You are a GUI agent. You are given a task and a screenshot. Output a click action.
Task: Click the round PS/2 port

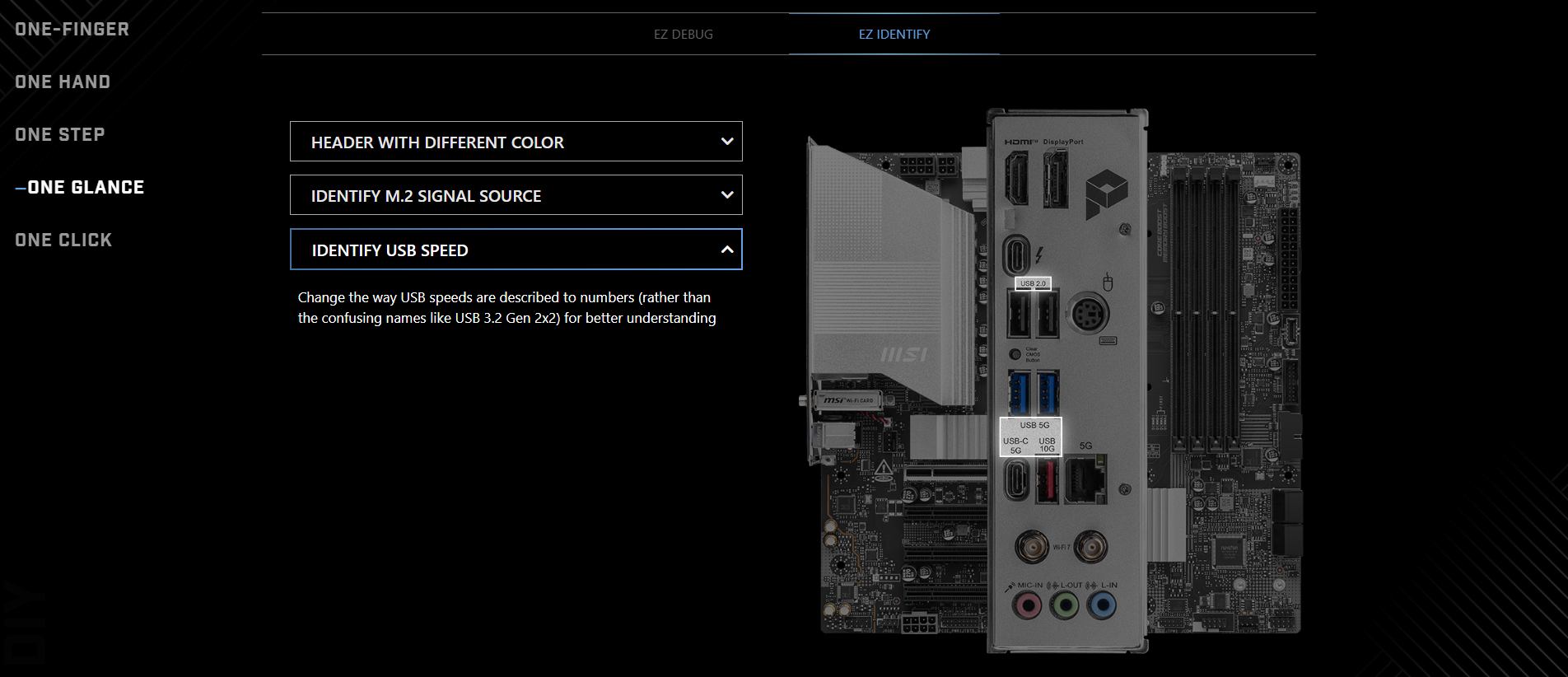click(x=1088, y=314)
